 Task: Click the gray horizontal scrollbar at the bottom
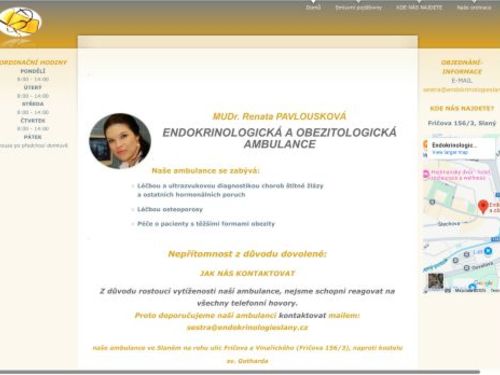[239, 372]
